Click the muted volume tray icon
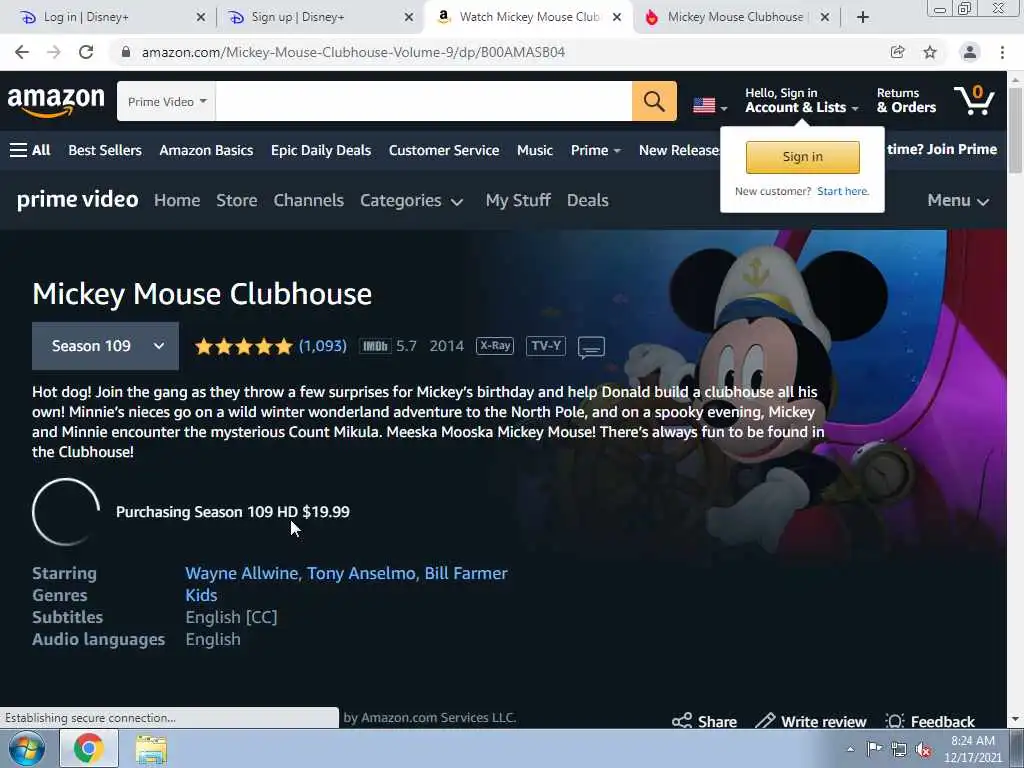Viewport: 1024px width, 768px height. tap(923, 750)
